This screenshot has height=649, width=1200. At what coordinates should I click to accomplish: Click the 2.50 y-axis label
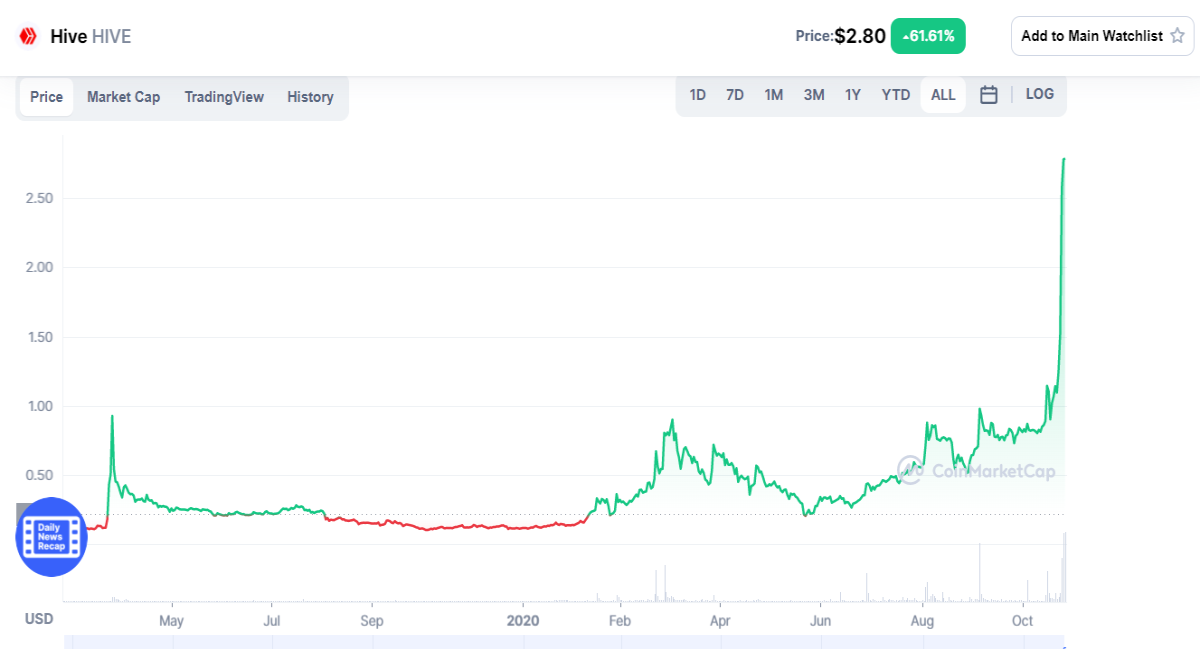[x=39, y=198]
